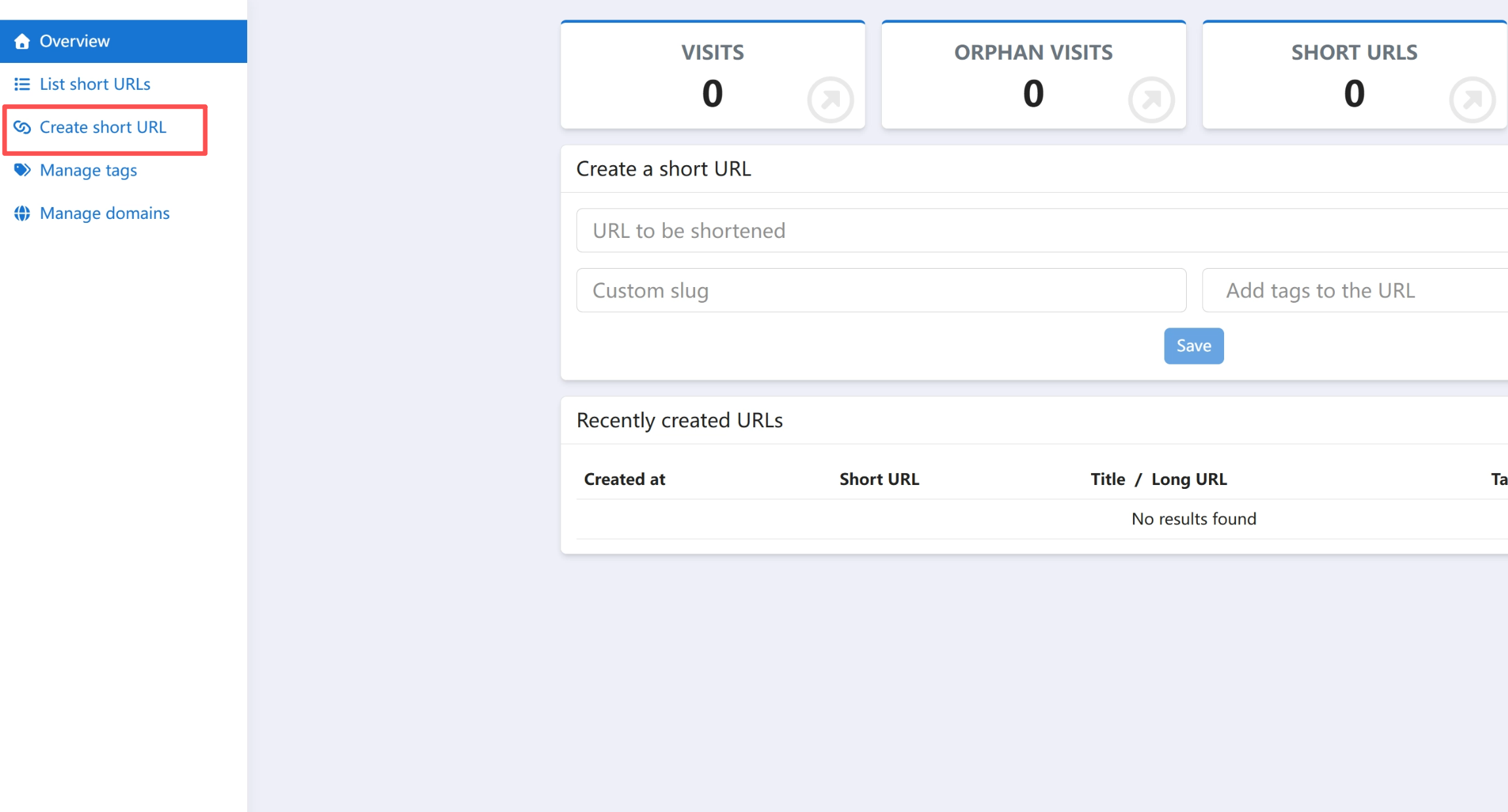Click the Manage domains globe icon
Viewport: 1508px width, 812px height.
tap(22, 213)
